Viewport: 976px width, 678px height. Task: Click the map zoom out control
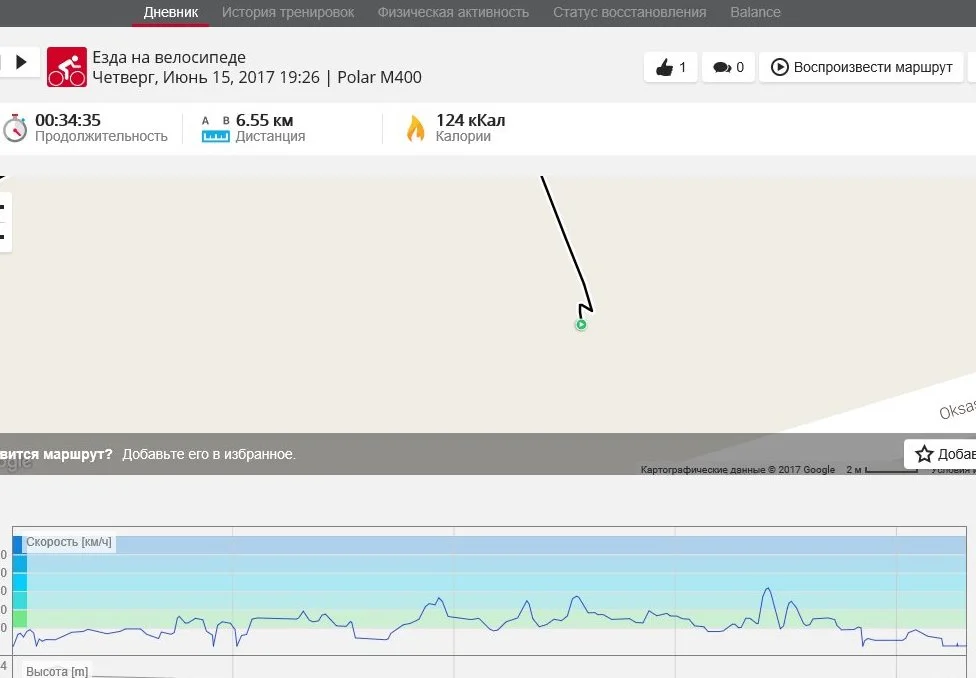coord(4,237)
